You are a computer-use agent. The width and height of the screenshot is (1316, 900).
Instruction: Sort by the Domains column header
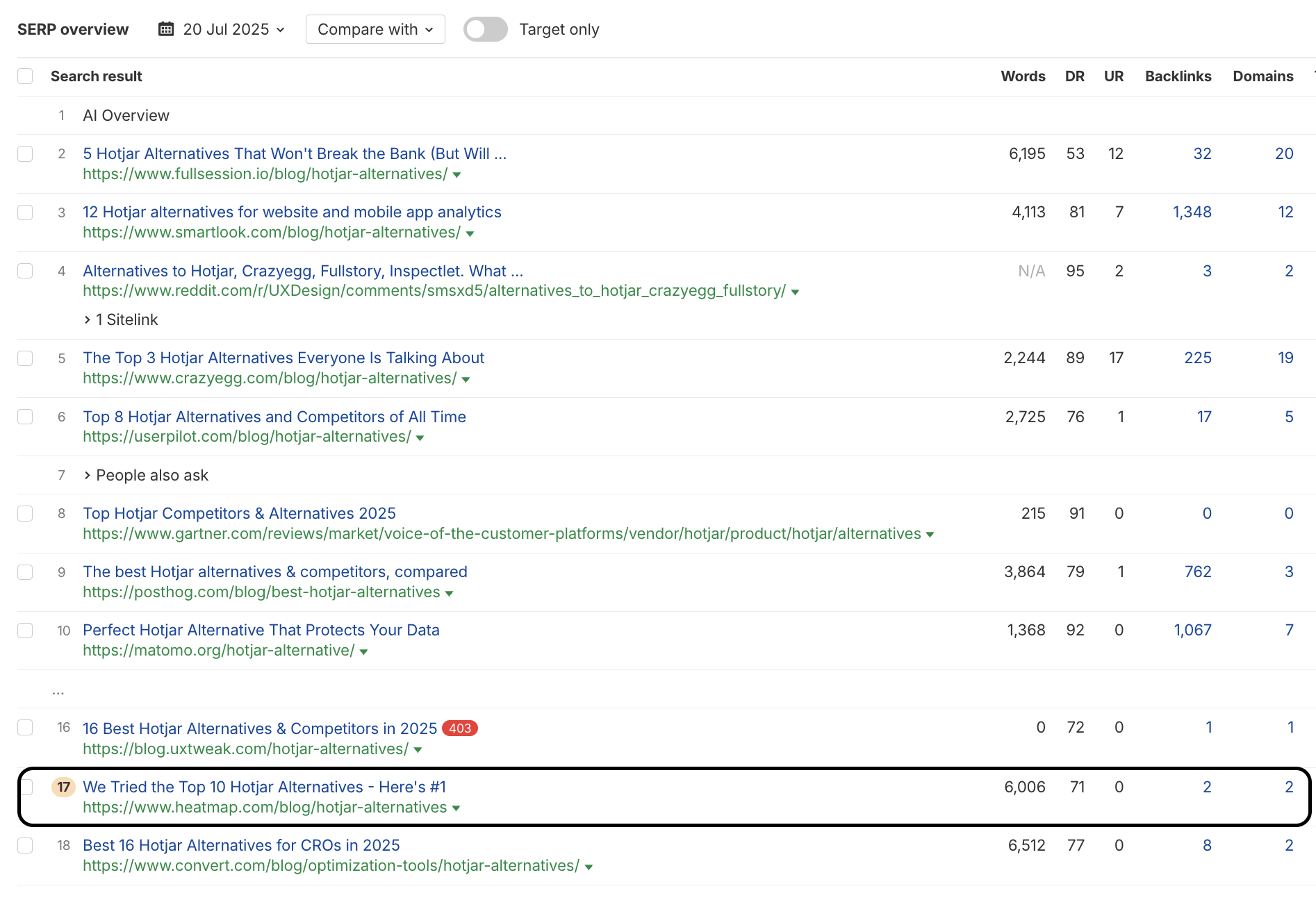tap(1262, 76)
